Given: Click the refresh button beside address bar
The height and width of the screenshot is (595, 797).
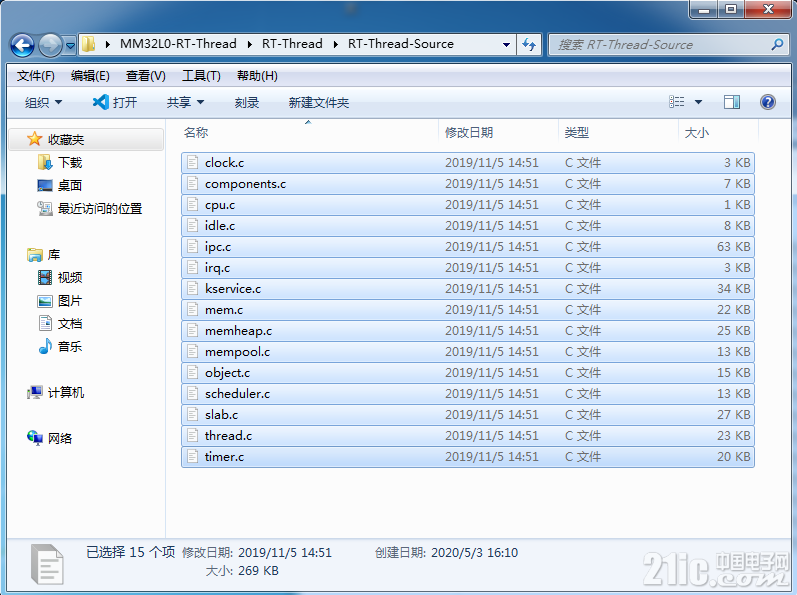Looking at the screenshot, I should click(529, 45).
